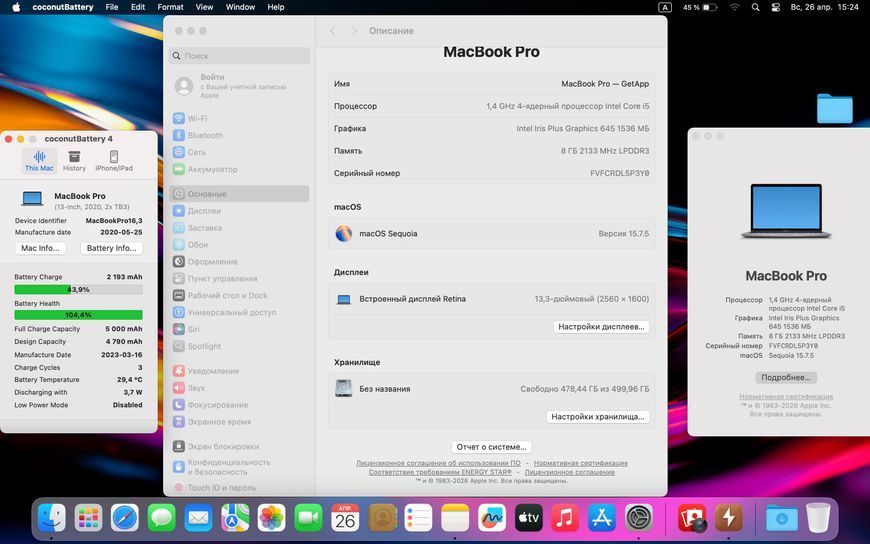Click the Wi-Fi icon in menu bar
870x544 pixels.
pos(735,7)
